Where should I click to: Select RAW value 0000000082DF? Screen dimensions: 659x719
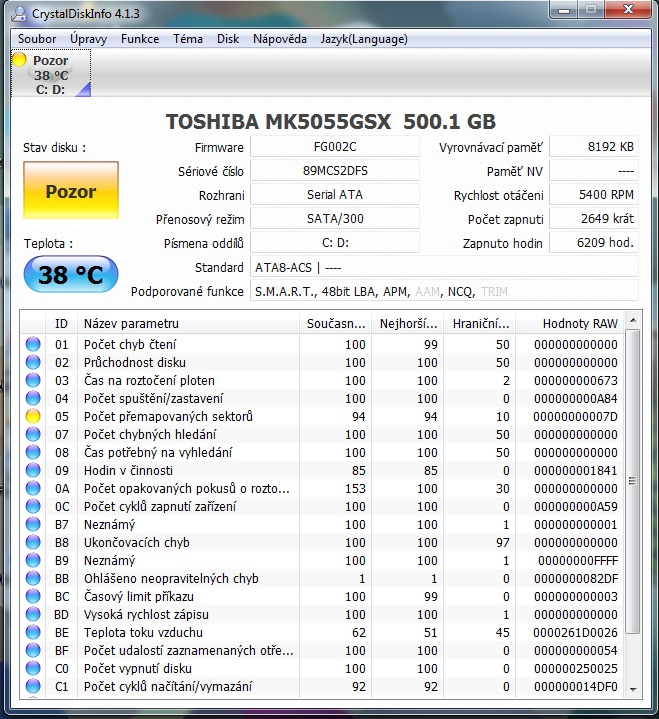click(x=576, y=578)
